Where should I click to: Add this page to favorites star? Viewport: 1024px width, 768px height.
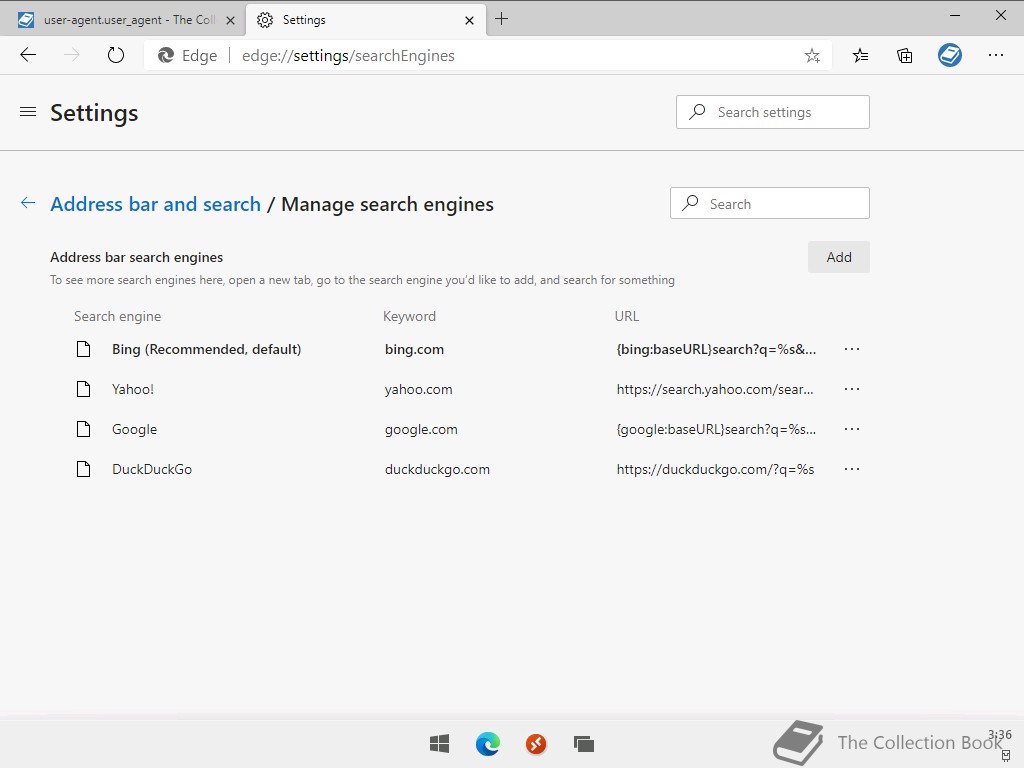(x=812, y=56)
